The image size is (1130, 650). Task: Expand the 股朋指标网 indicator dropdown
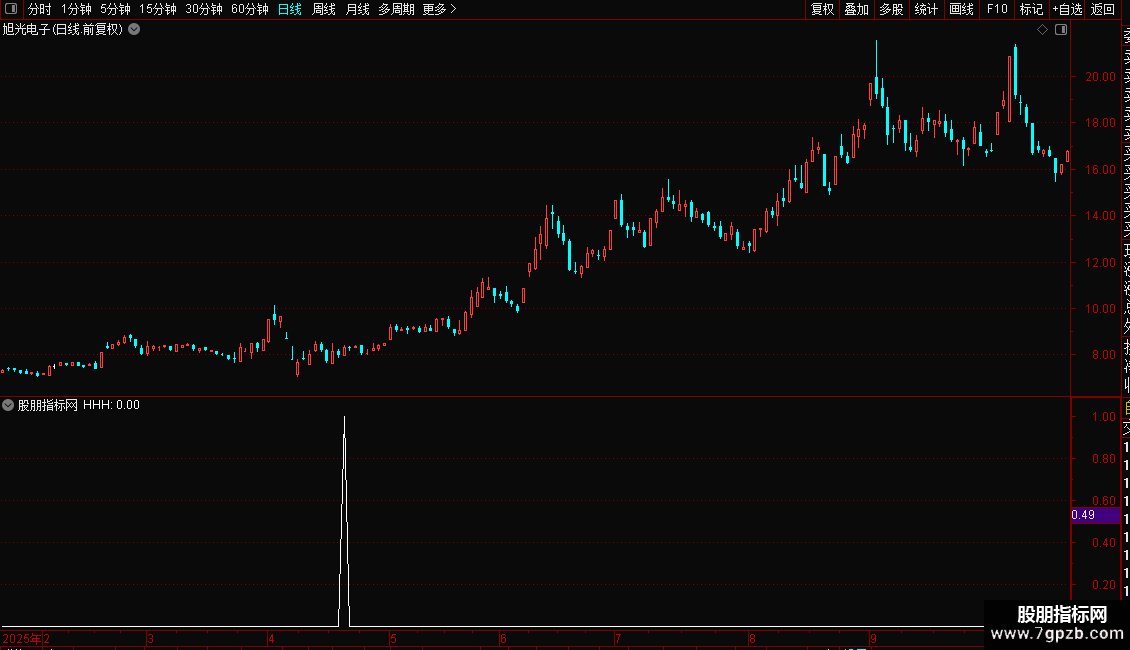coord(8,405)
